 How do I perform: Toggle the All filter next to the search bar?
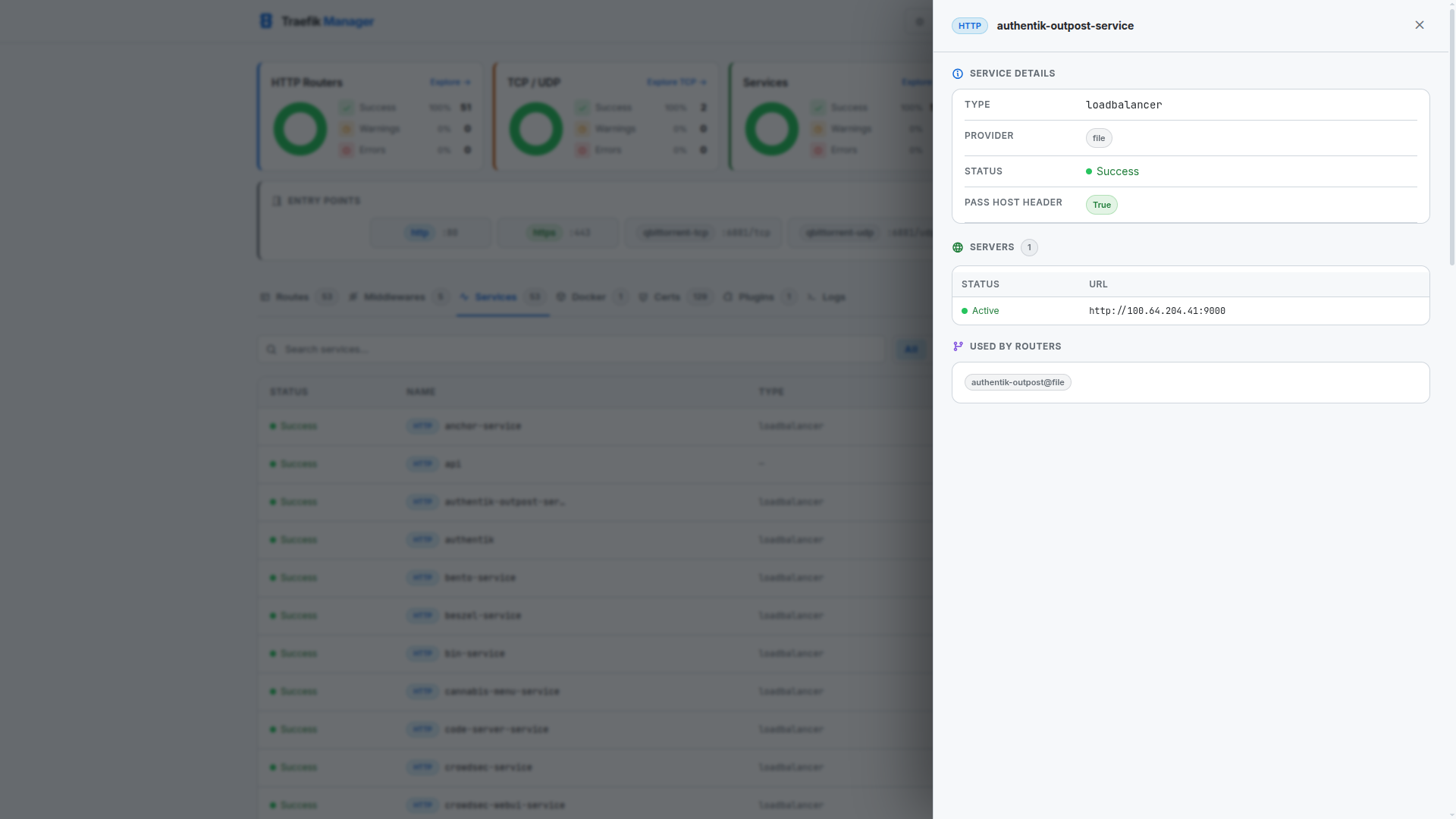[911, 349]
